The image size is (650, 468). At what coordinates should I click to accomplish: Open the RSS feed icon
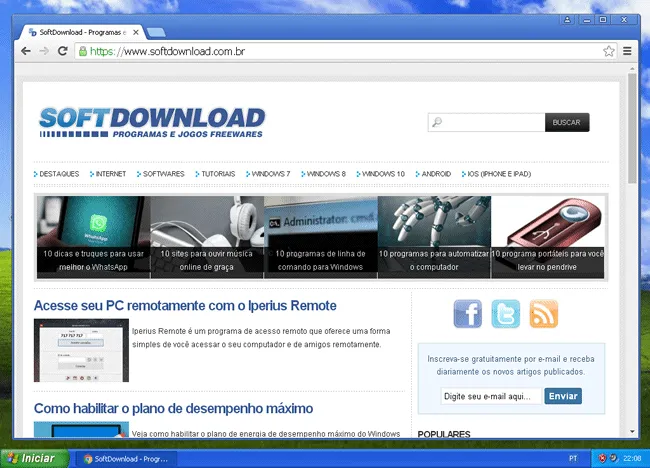pos(544,314)
